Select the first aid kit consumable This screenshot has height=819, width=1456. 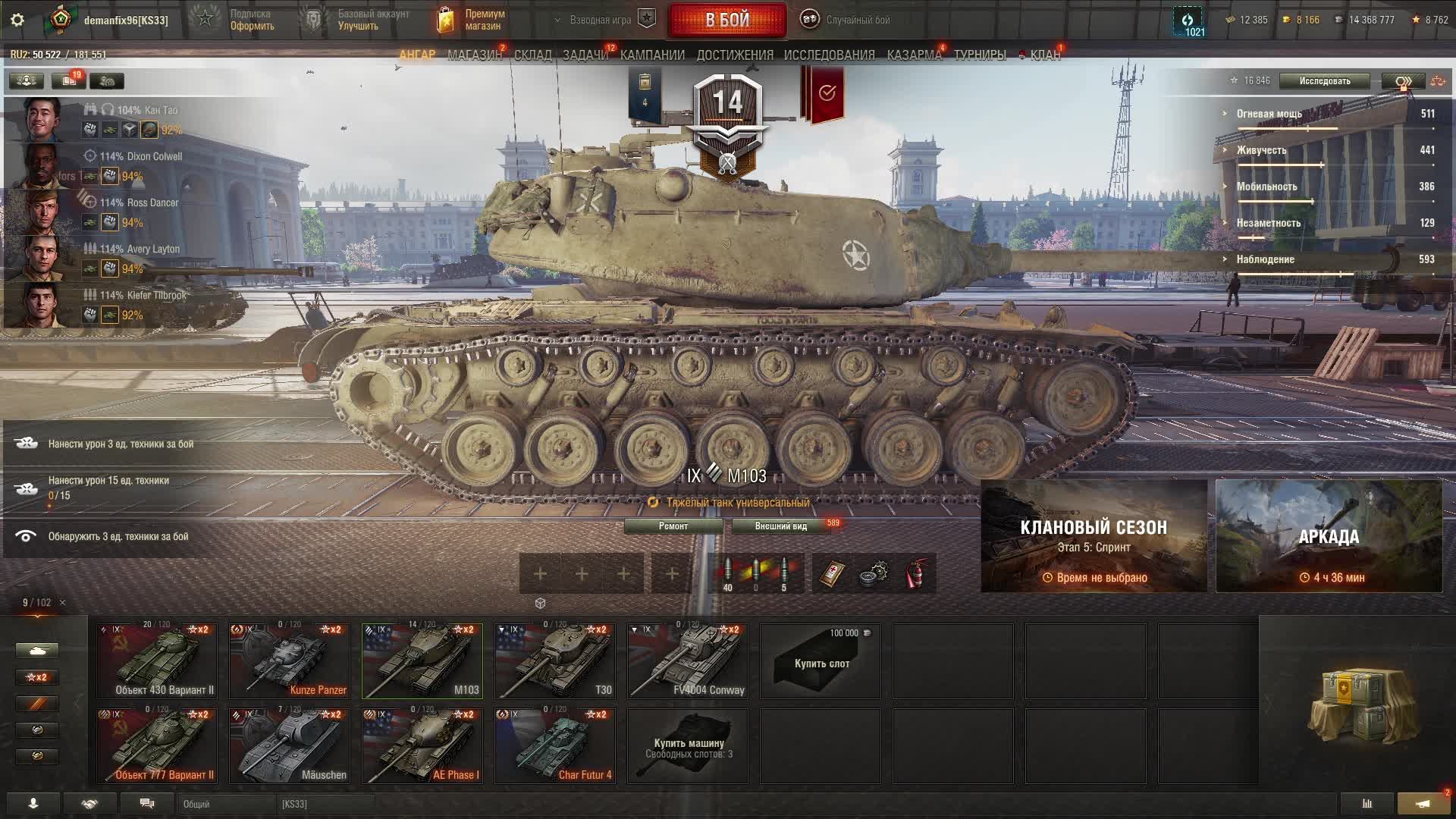coord(832,574)
